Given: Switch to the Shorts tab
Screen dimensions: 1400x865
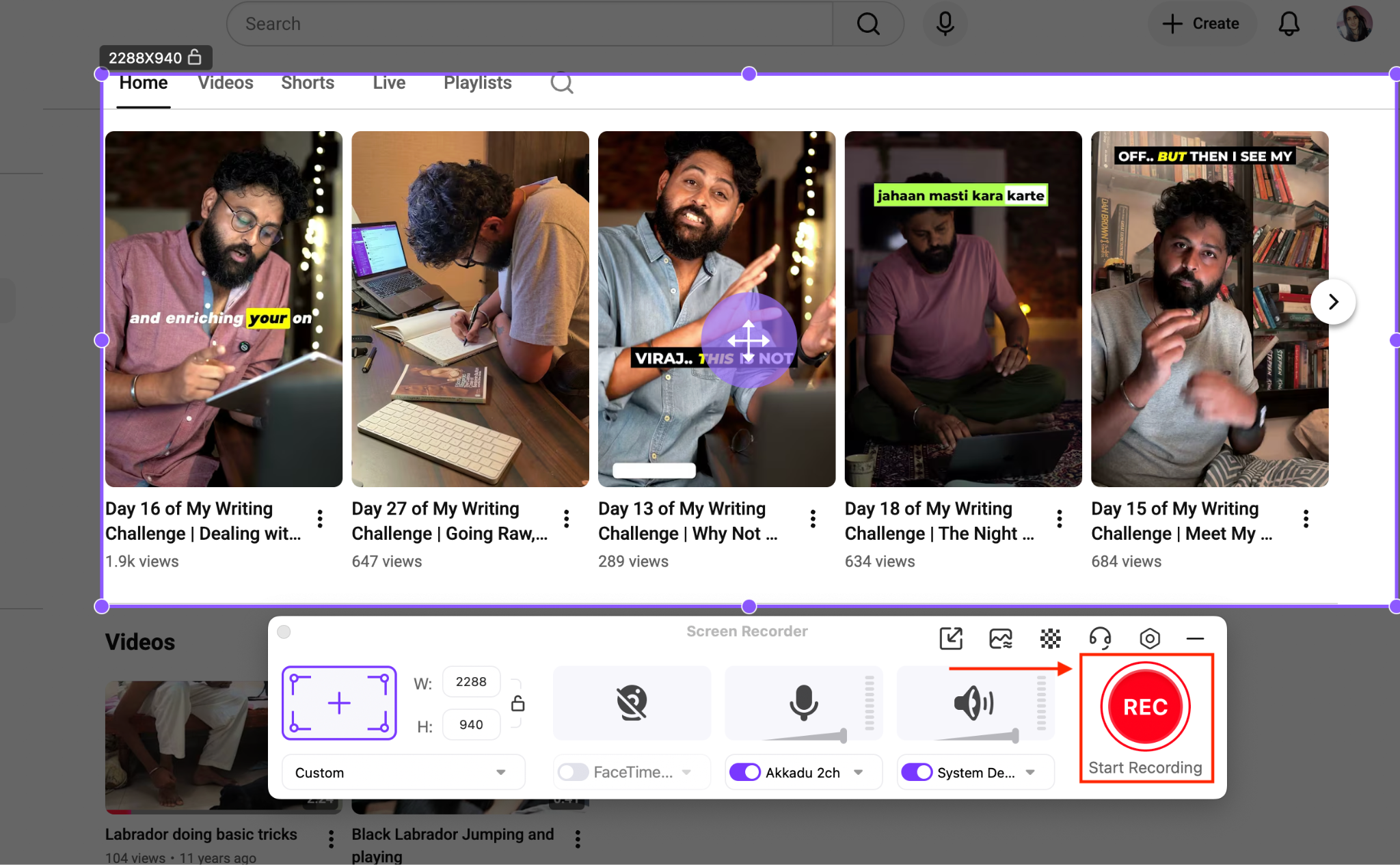Looking at the screenshot, I should 308,83.
